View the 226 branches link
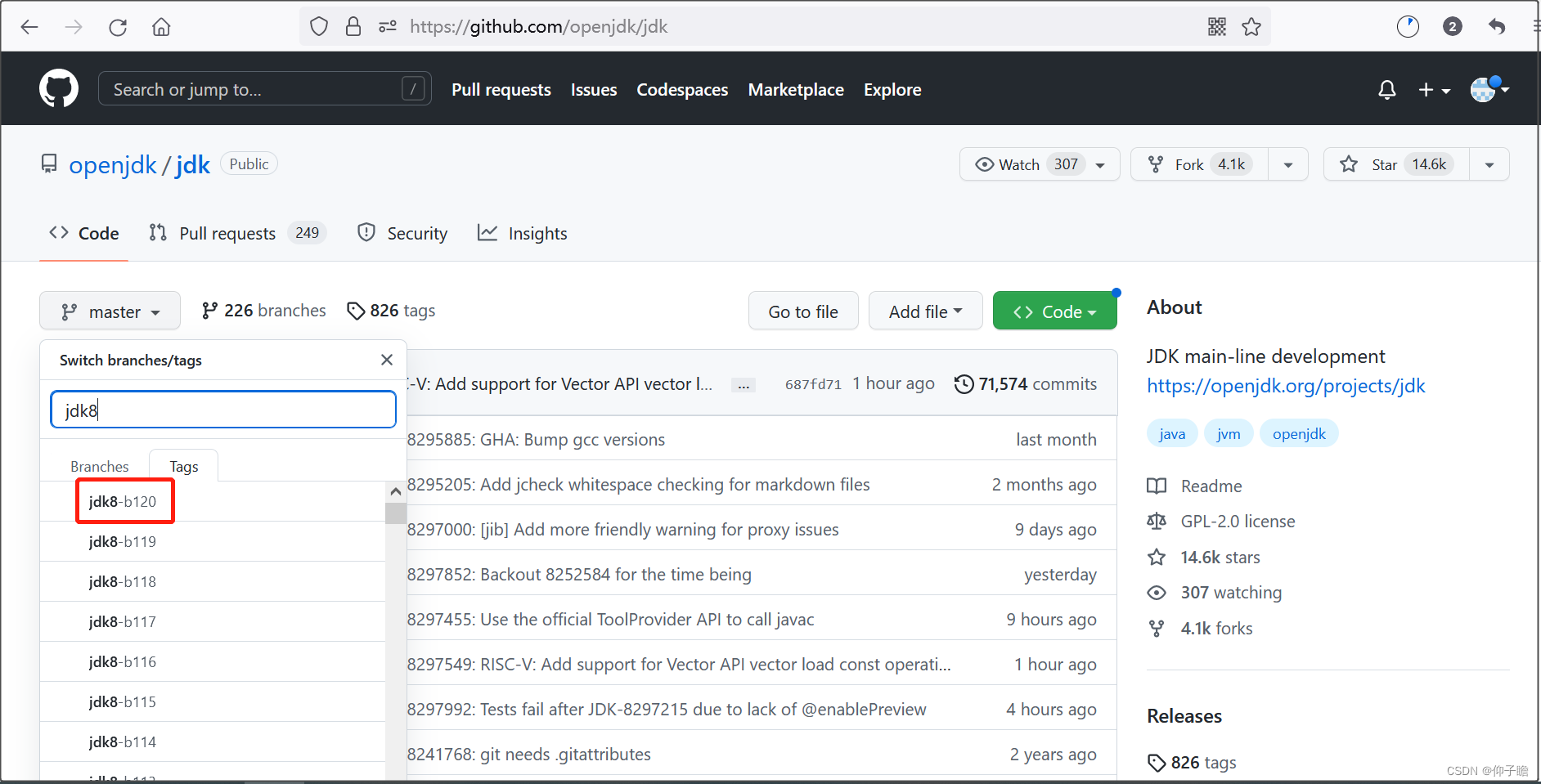Screen dimensions: 1541x784 coord(263,311)
